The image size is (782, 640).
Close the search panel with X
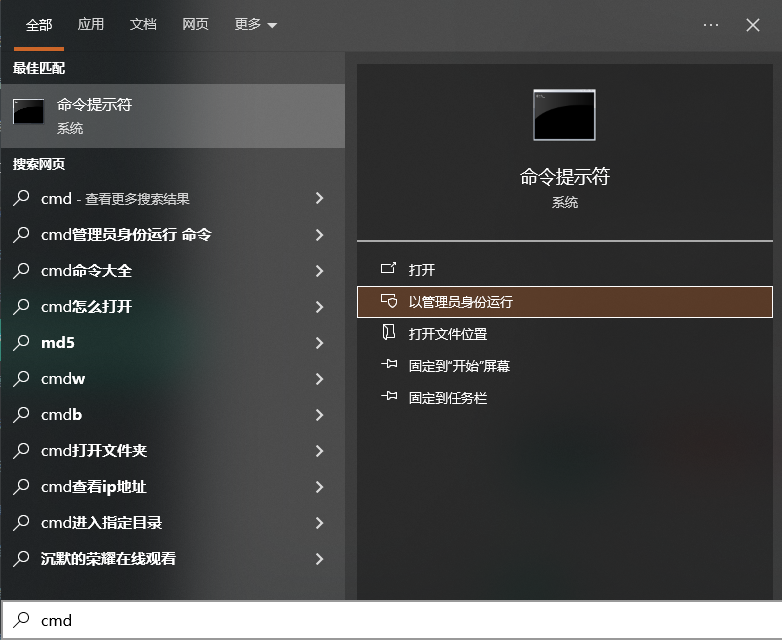point(753,25)
